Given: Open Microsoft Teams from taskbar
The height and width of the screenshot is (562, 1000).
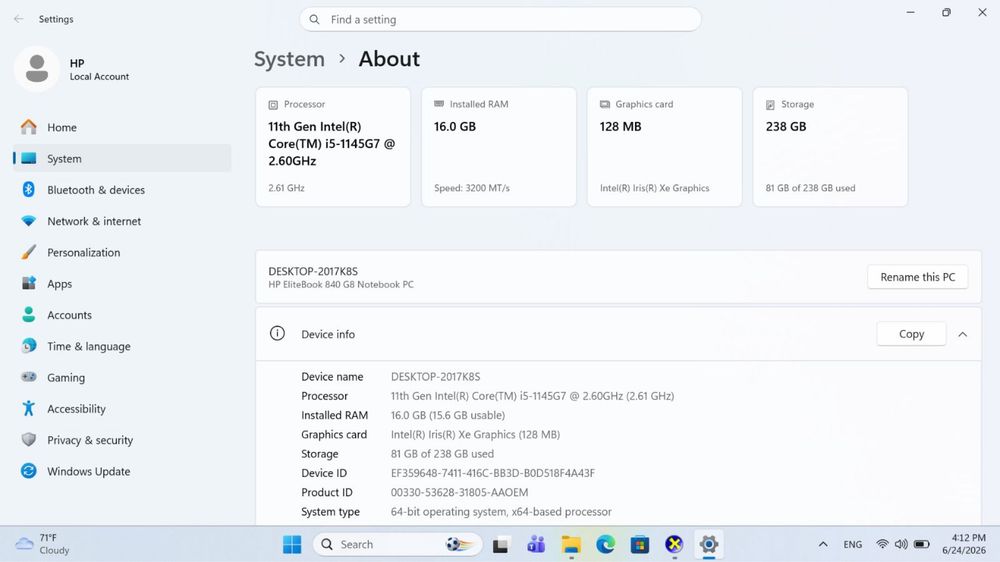Looking at the screenshot, I should click(536, 544).
